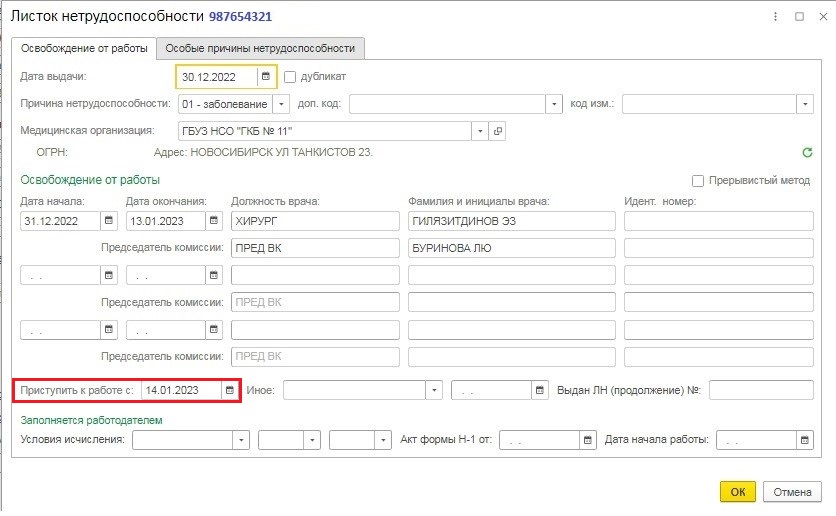The height and width of the screenshot is (516, 836).
Task: Click the green Заполняется работодателем heading
Action: coord(91,420)
